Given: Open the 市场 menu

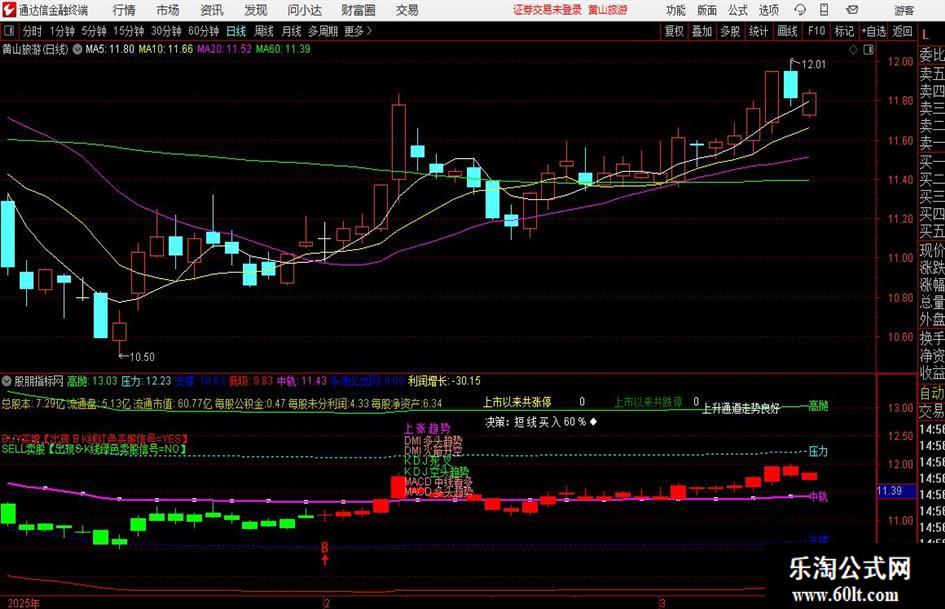Looking at the screenshot, I should click(x=168, y=10).
